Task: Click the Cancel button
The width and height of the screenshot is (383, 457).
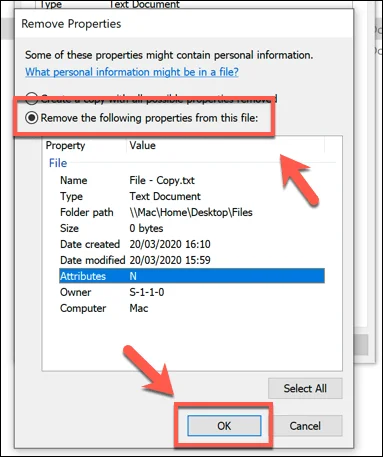Action: [x=305, y=426]
